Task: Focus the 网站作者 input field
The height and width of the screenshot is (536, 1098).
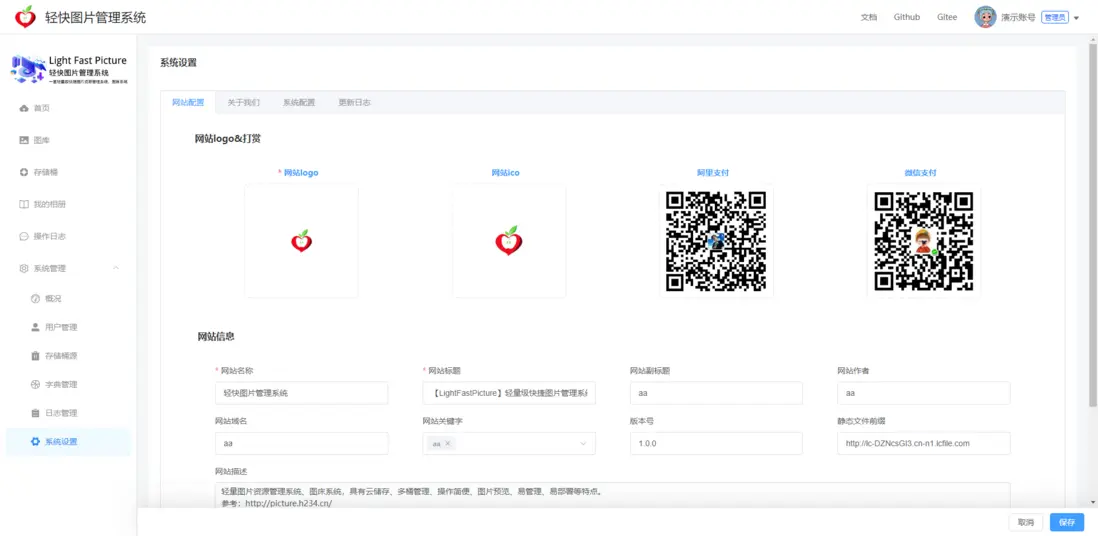Action: [924, 393]
